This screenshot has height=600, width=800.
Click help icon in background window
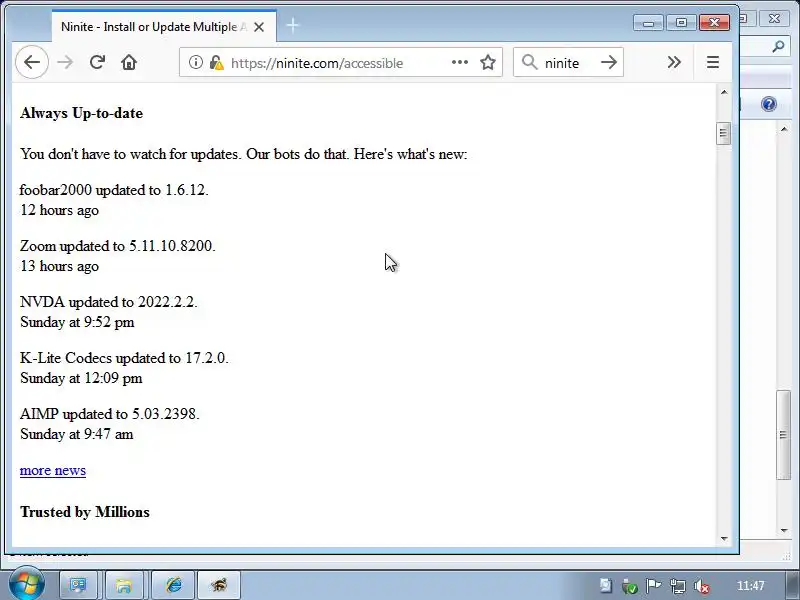pos(768,104)
